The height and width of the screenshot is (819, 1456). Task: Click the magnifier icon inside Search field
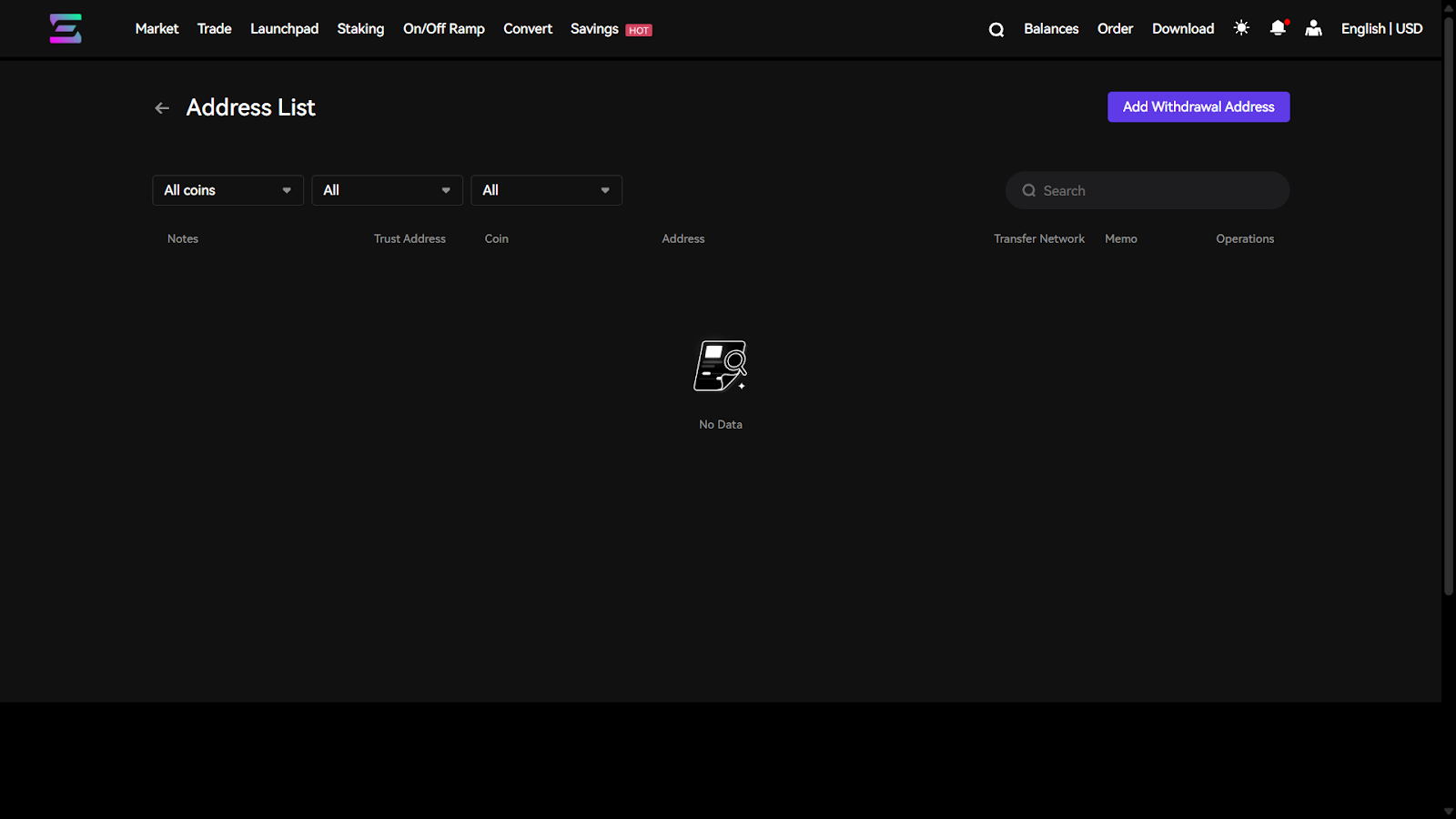pyautogui.click(x=1029, y=191)
